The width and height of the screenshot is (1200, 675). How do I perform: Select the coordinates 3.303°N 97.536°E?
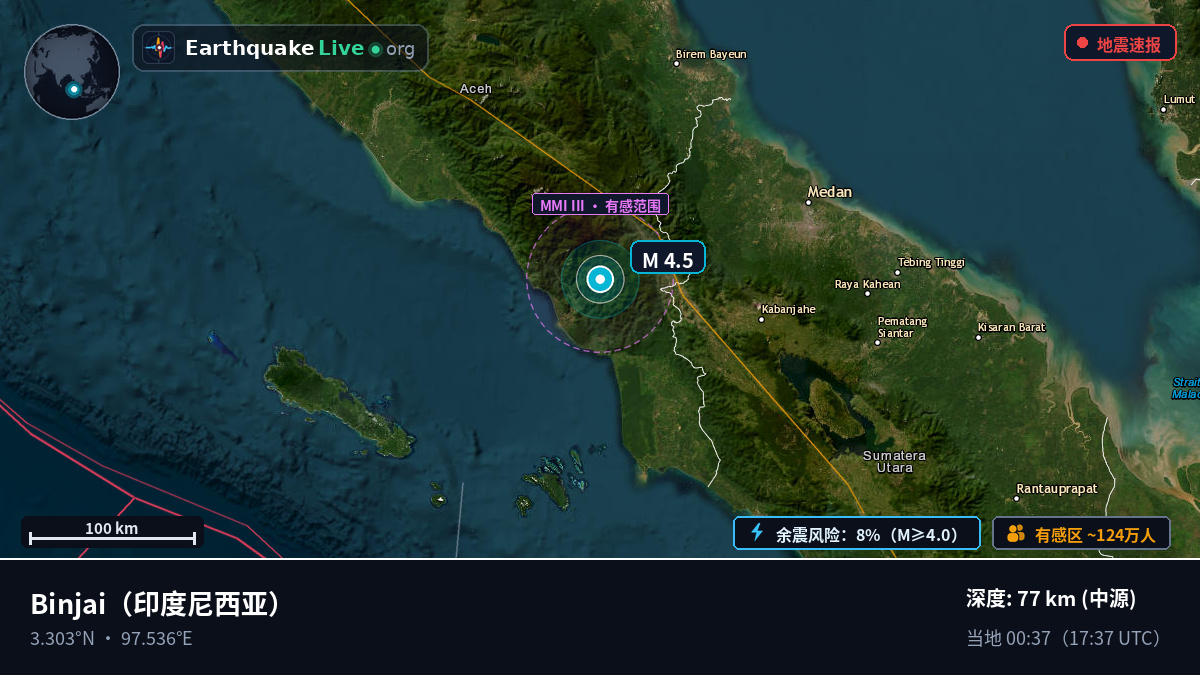click(x=111, y=638)
